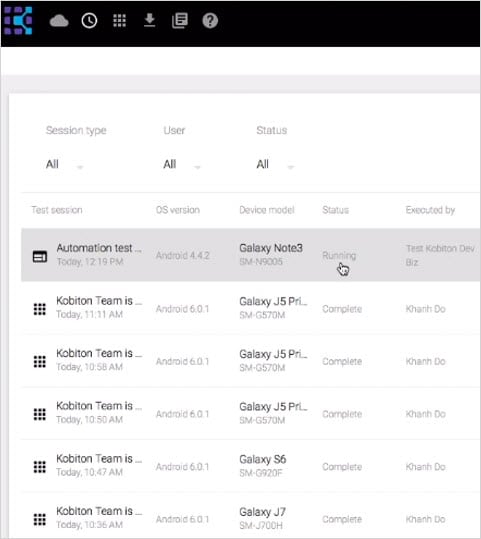Click Android 6.0.1 in the 10:47 AM row

click(183, 467)
